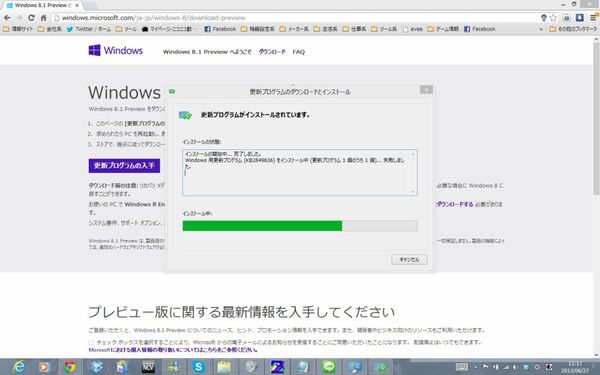Click Chrome's forward arrow

click(x=19, y=18)
